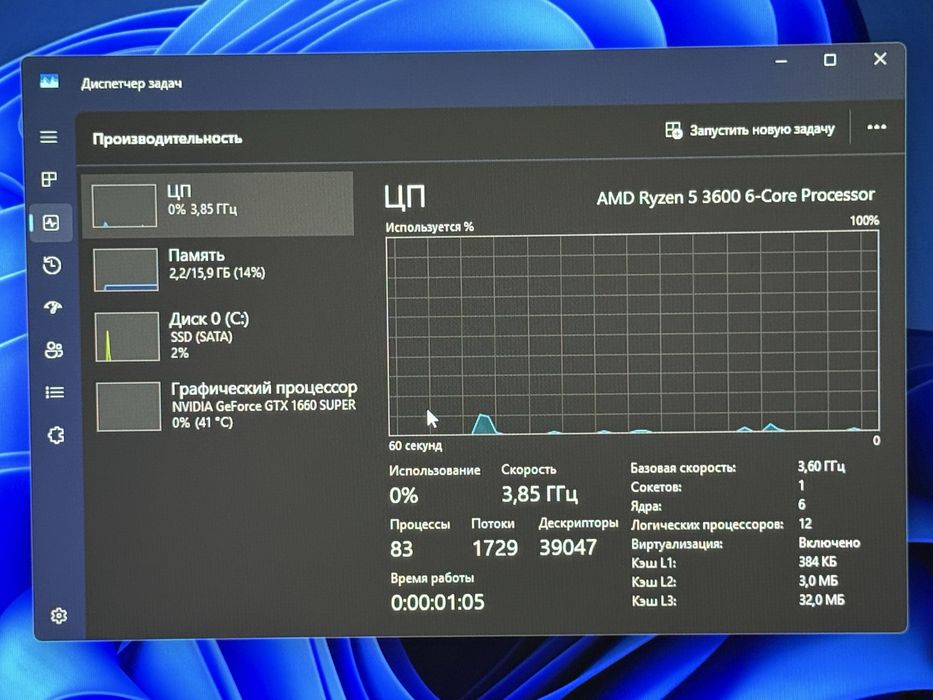The width and height of the screenshot is (933, 700).
Task: Click Запустить новую задачу button
Action: point(750,129)
